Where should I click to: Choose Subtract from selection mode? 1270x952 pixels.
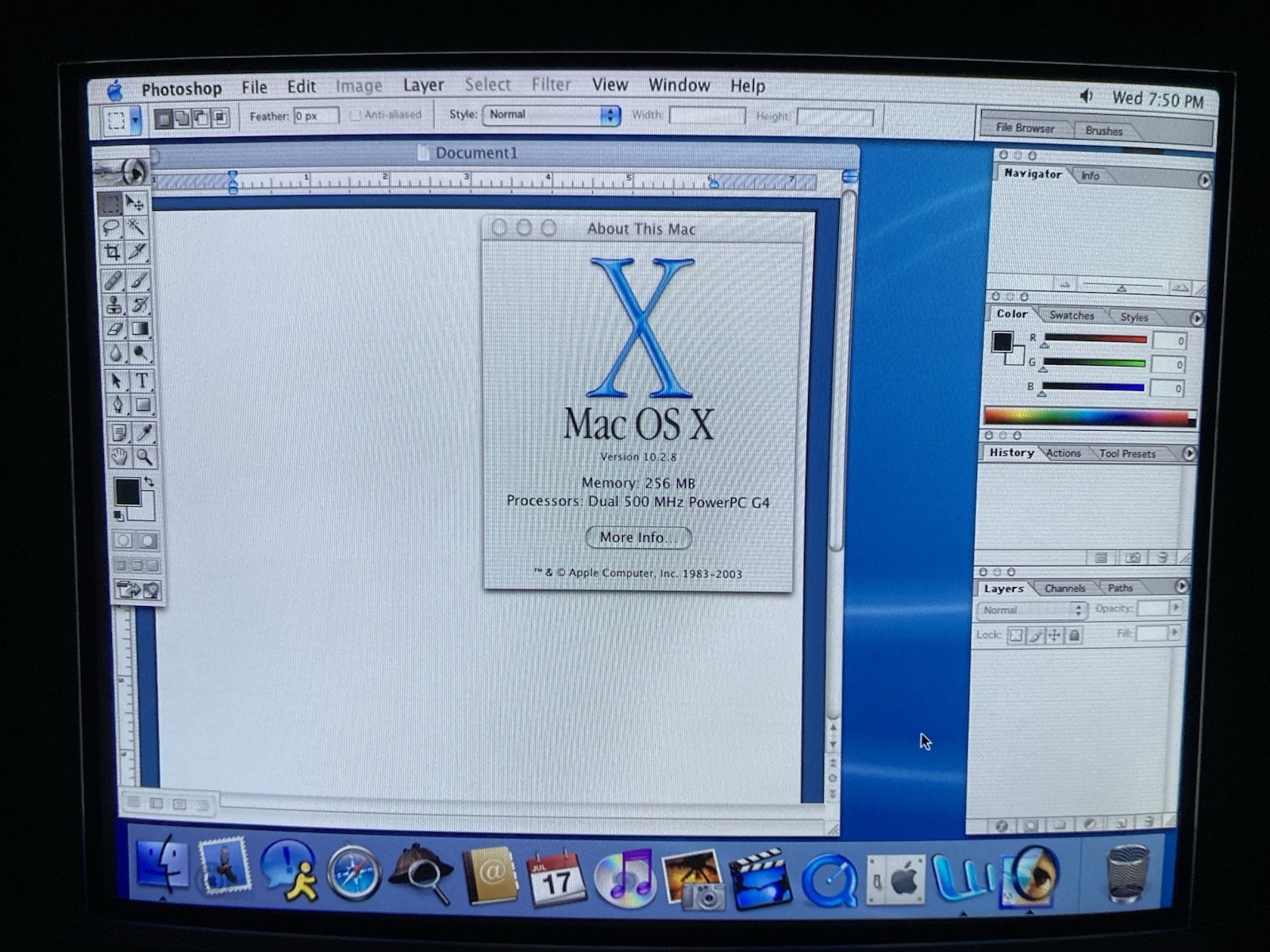202,119
